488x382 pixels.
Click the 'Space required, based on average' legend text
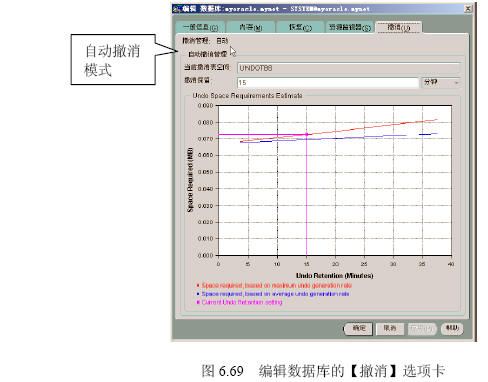(275, 294)
